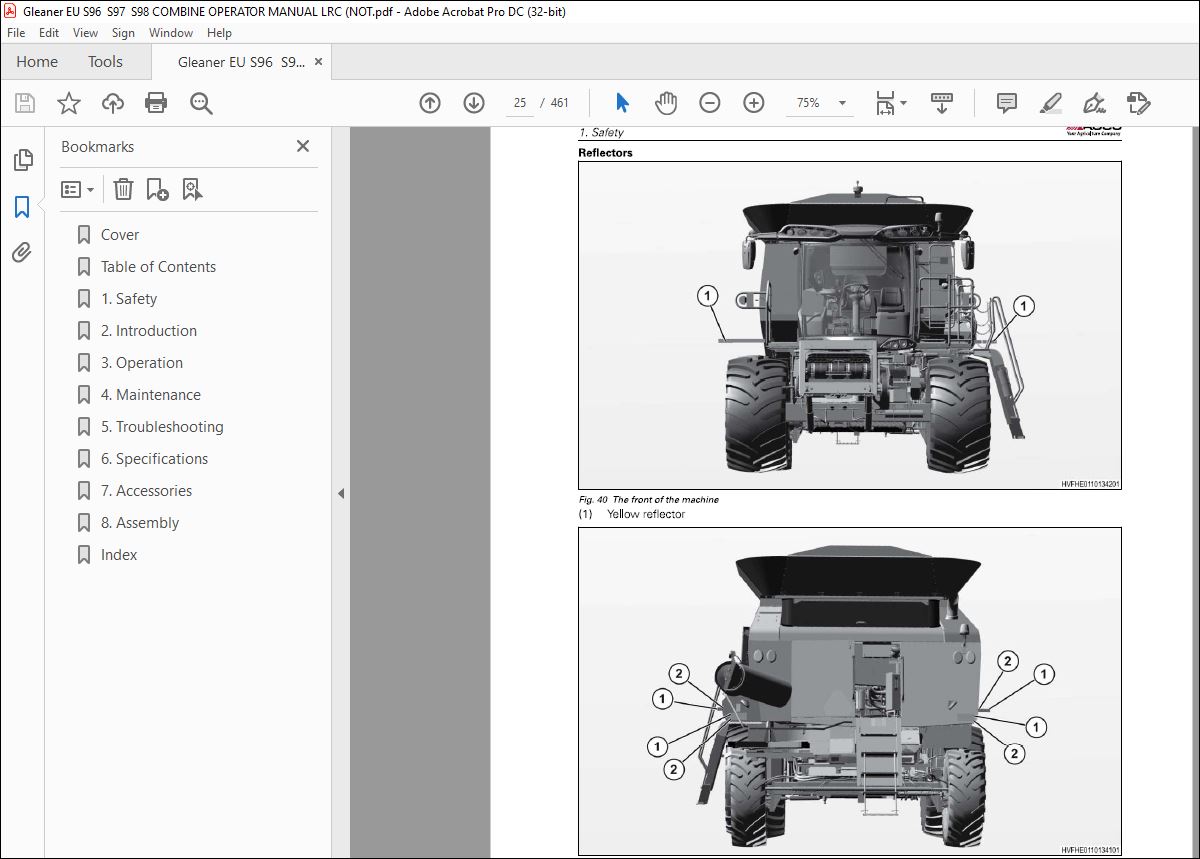Close the Bookmarks panel
The image size is (1200, 859).
[x=303, y=146]
